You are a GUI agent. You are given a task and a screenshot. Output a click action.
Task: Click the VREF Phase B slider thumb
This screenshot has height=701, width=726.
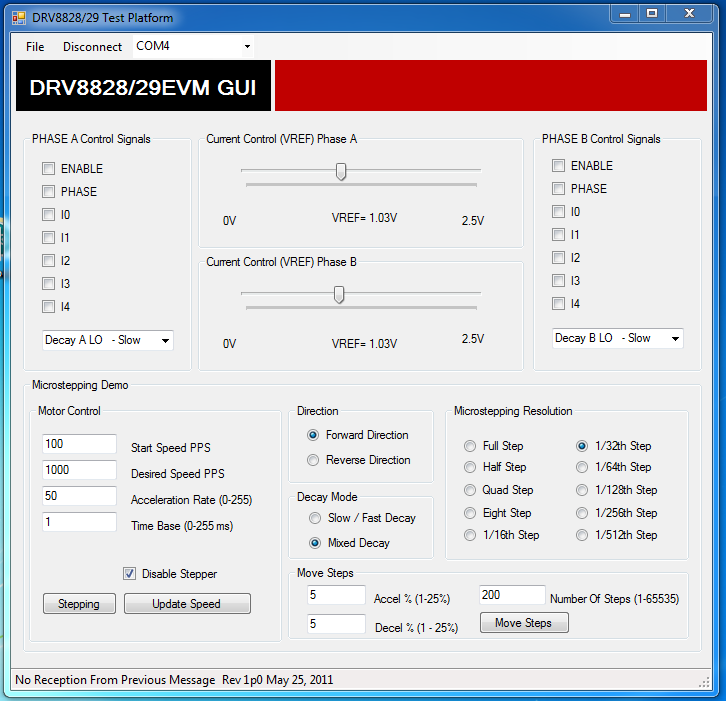[339, 294]
